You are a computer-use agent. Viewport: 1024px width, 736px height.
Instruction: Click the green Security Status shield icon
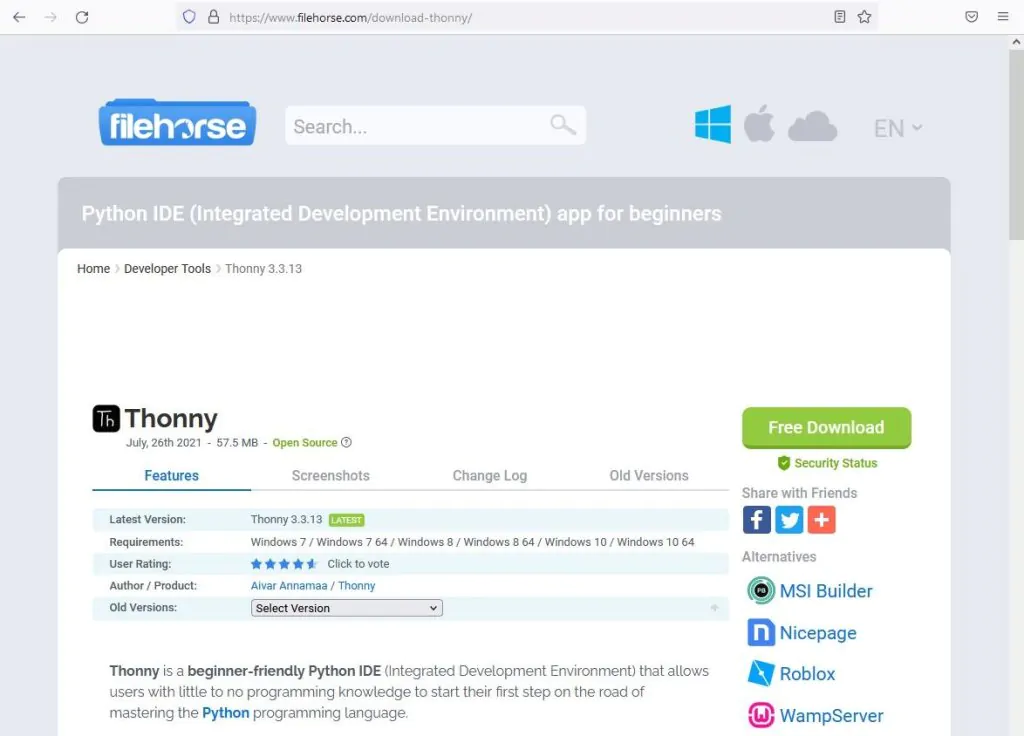[x=784, y=463]
